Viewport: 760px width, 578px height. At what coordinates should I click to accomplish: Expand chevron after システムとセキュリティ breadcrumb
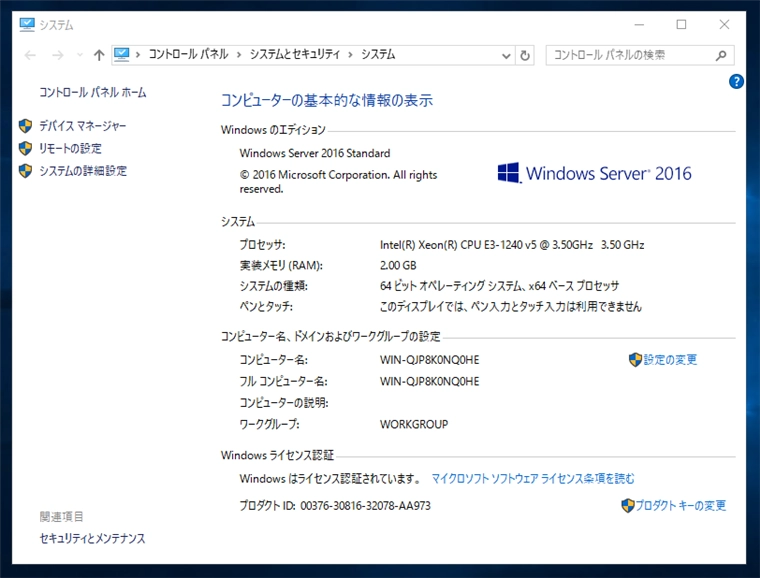[x=350, y=55]
